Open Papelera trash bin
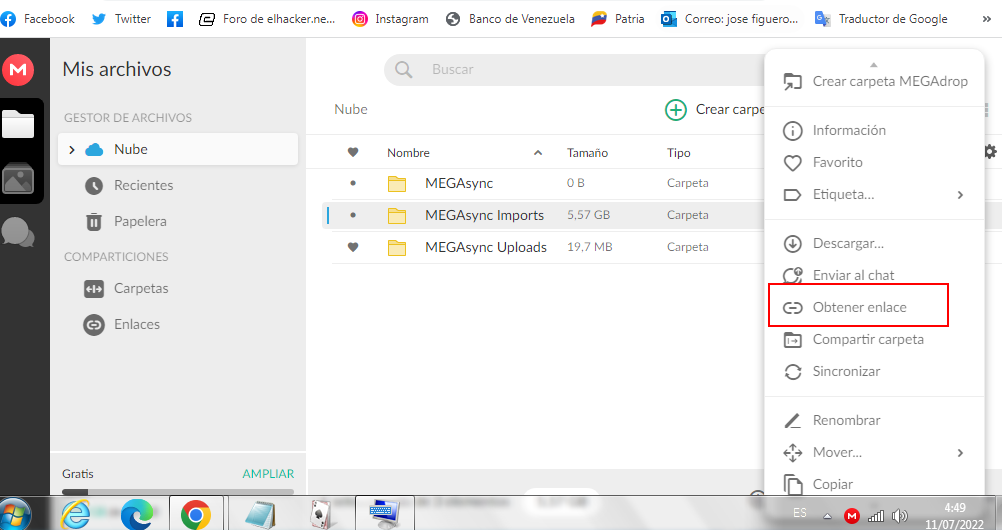This screenshot has width=1002, height=530. [x=140, y=221]
